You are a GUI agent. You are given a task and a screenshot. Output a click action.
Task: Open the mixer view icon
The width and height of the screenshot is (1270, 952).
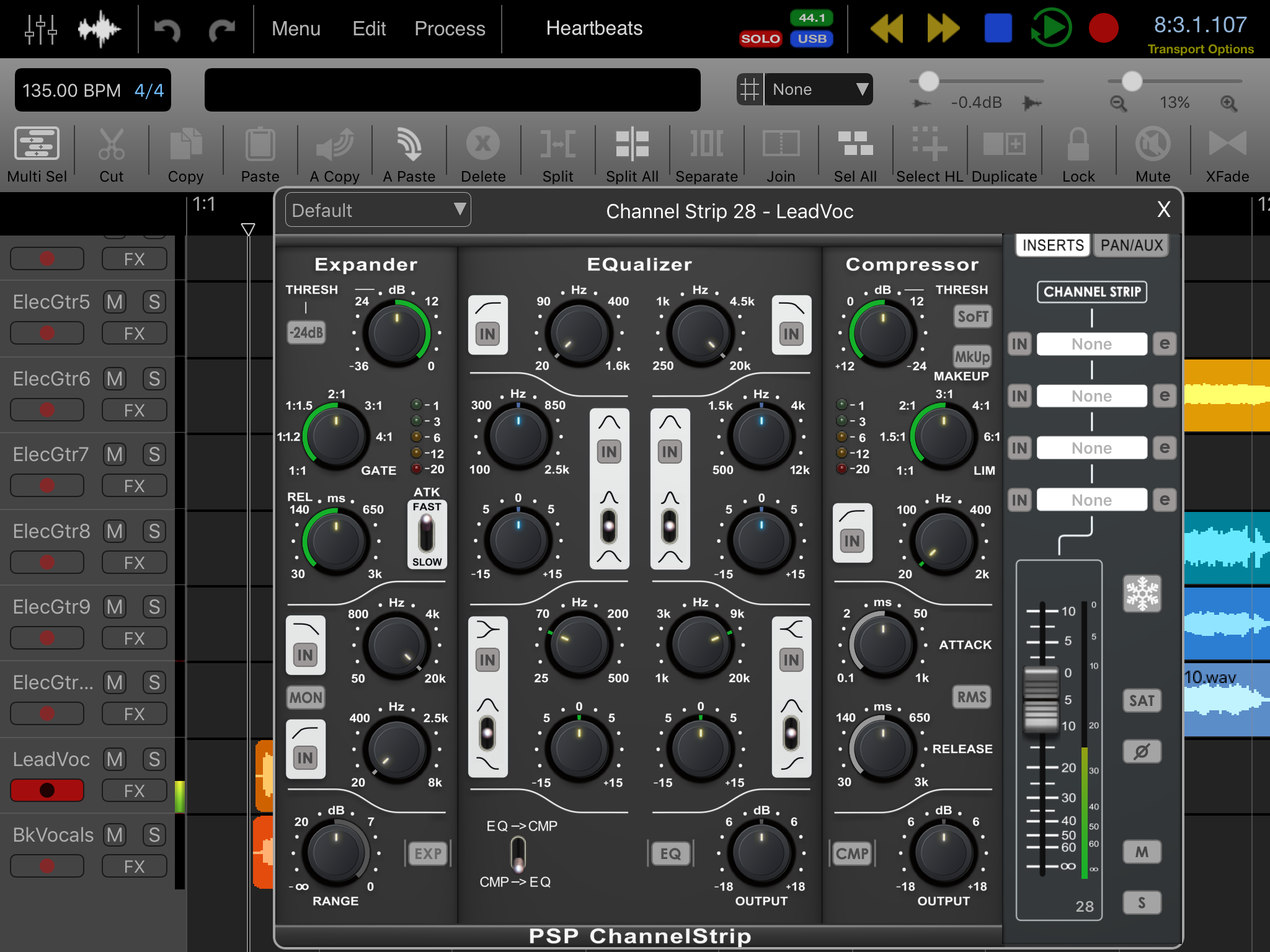click(41, 29)
